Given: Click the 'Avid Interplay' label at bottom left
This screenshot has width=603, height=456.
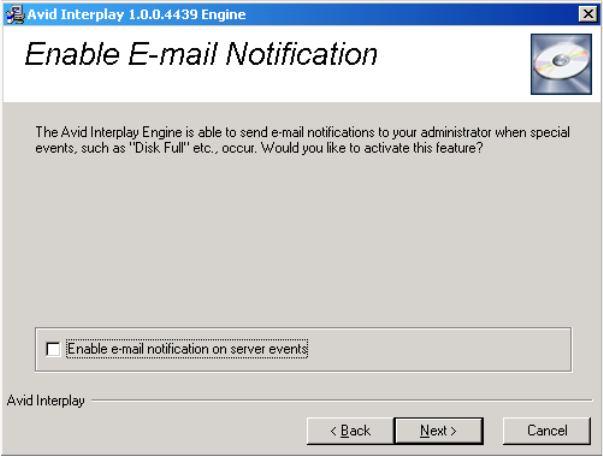Looking at the screenshot, I should [x=46, y=401].
